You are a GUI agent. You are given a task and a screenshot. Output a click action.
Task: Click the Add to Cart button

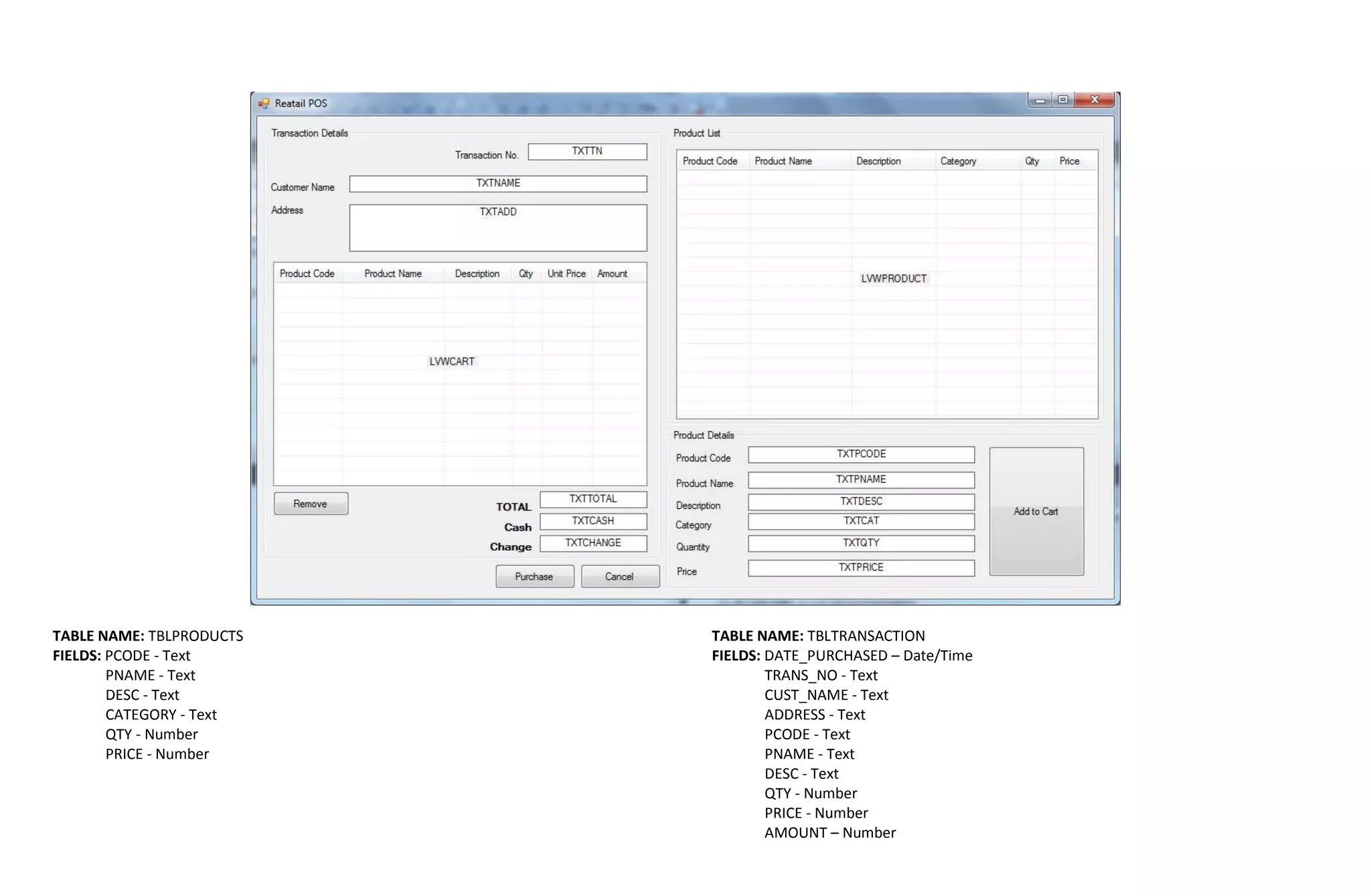pos(1036,511)
